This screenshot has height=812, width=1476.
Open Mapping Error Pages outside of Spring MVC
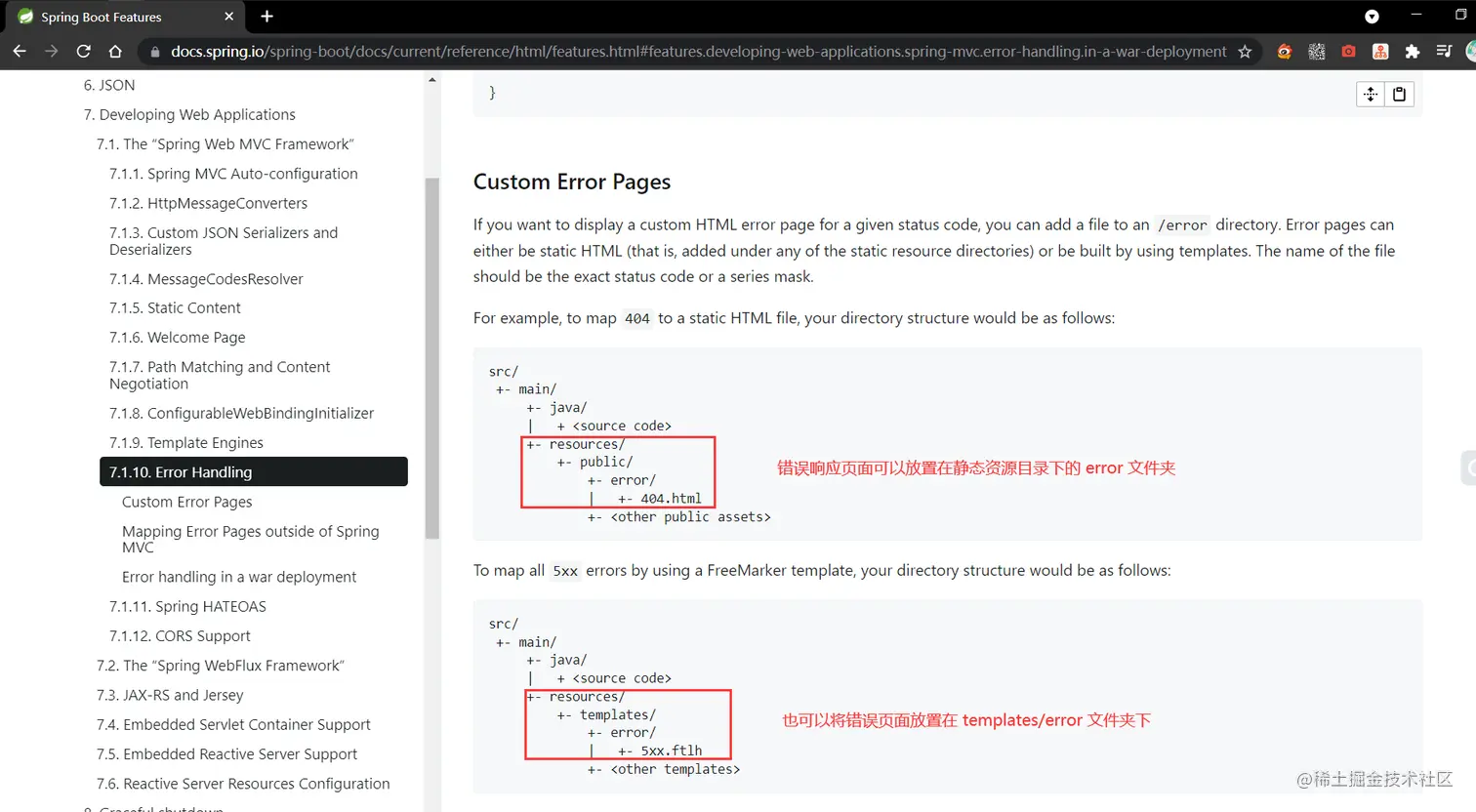(250, 539)
